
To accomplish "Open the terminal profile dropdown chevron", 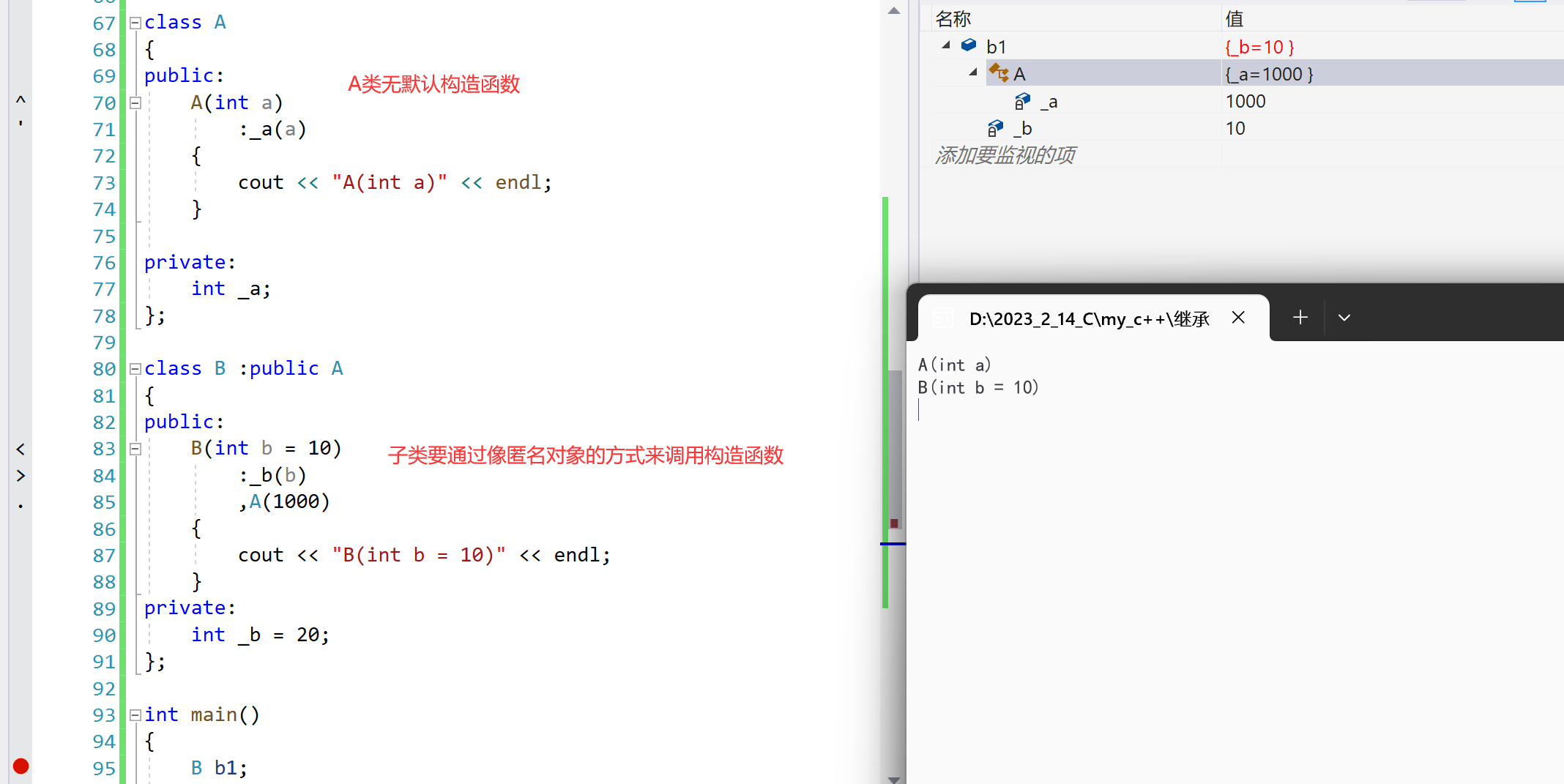I will click(x=1344, y=317).
